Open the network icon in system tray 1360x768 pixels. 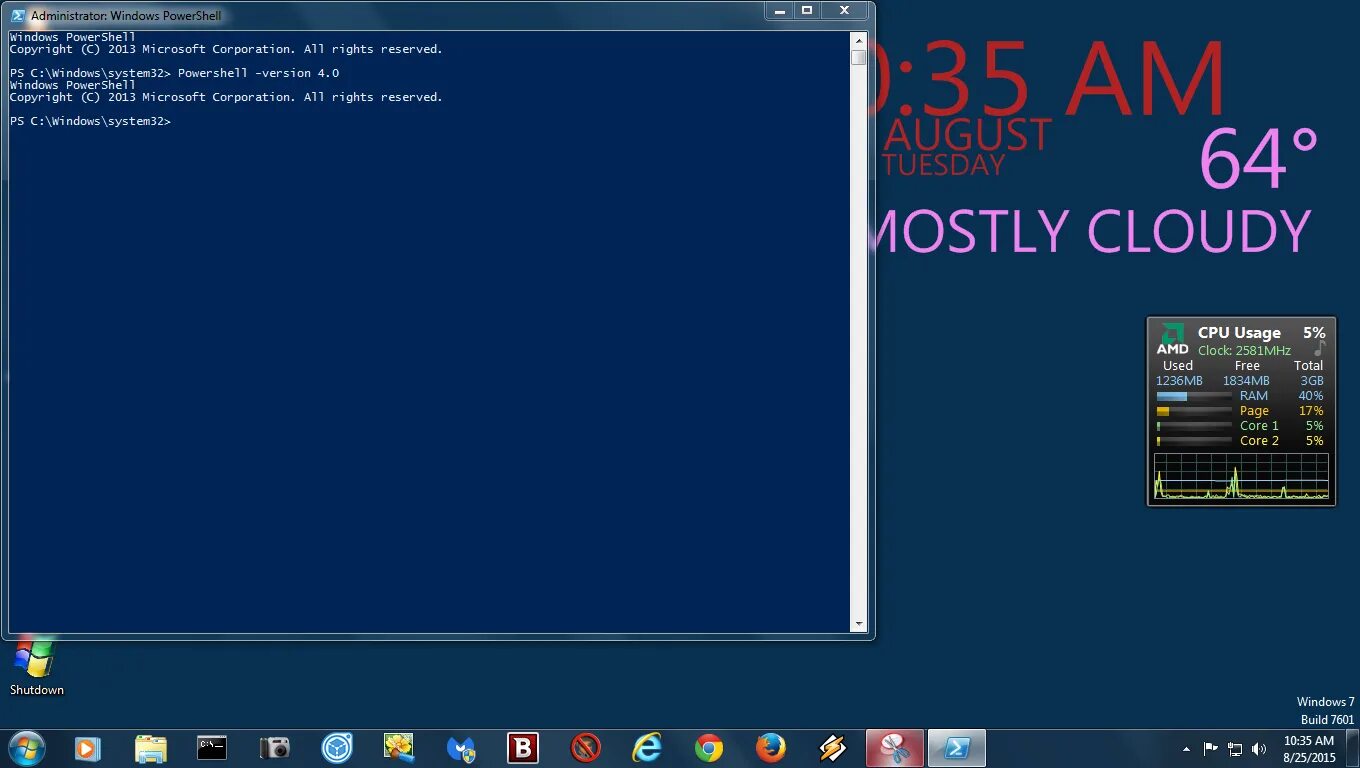coord(1235,748)
